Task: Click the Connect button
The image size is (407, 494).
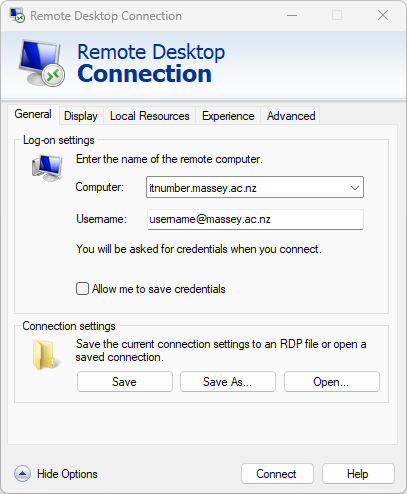Action: [277, 474]
